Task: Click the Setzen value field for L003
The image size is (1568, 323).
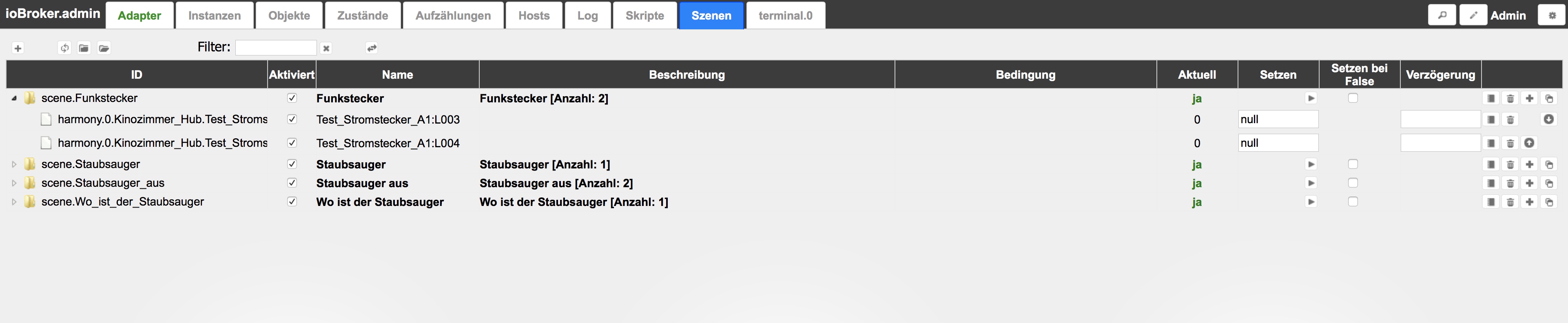Action: pyautogui.click(x=1278, y=119)
